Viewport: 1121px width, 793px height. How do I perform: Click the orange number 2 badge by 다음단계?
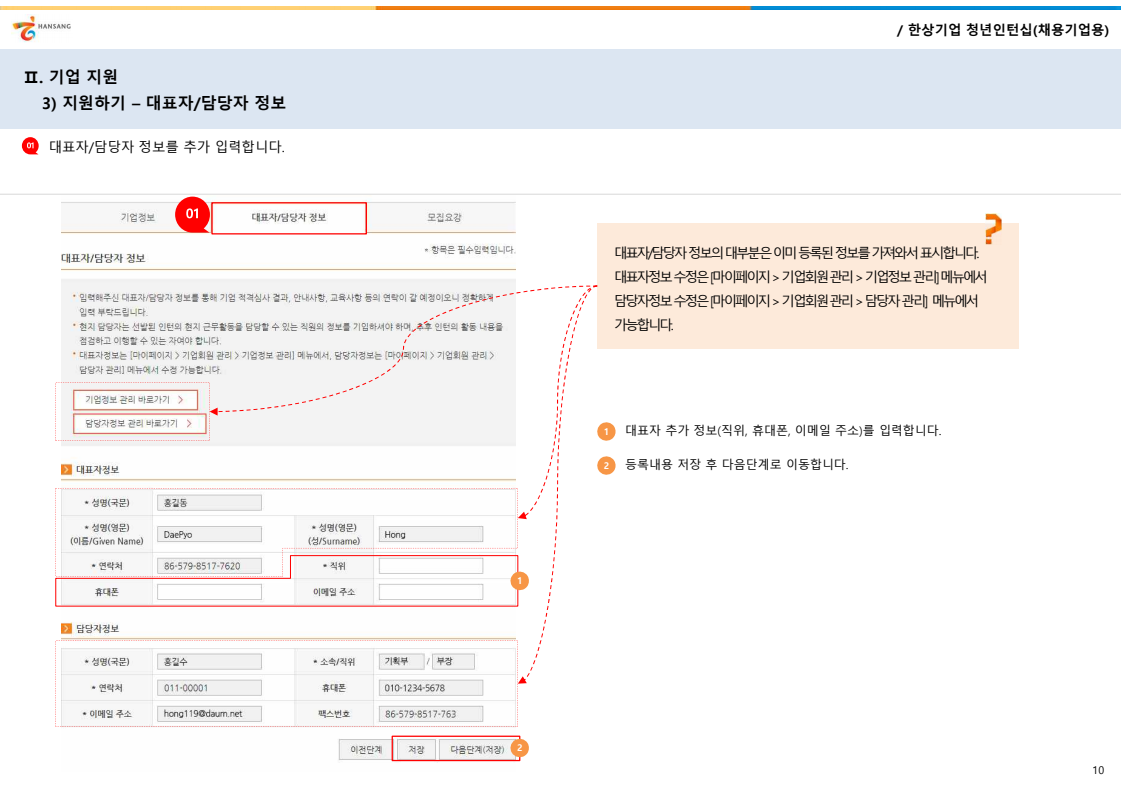[x=520, y=747]
